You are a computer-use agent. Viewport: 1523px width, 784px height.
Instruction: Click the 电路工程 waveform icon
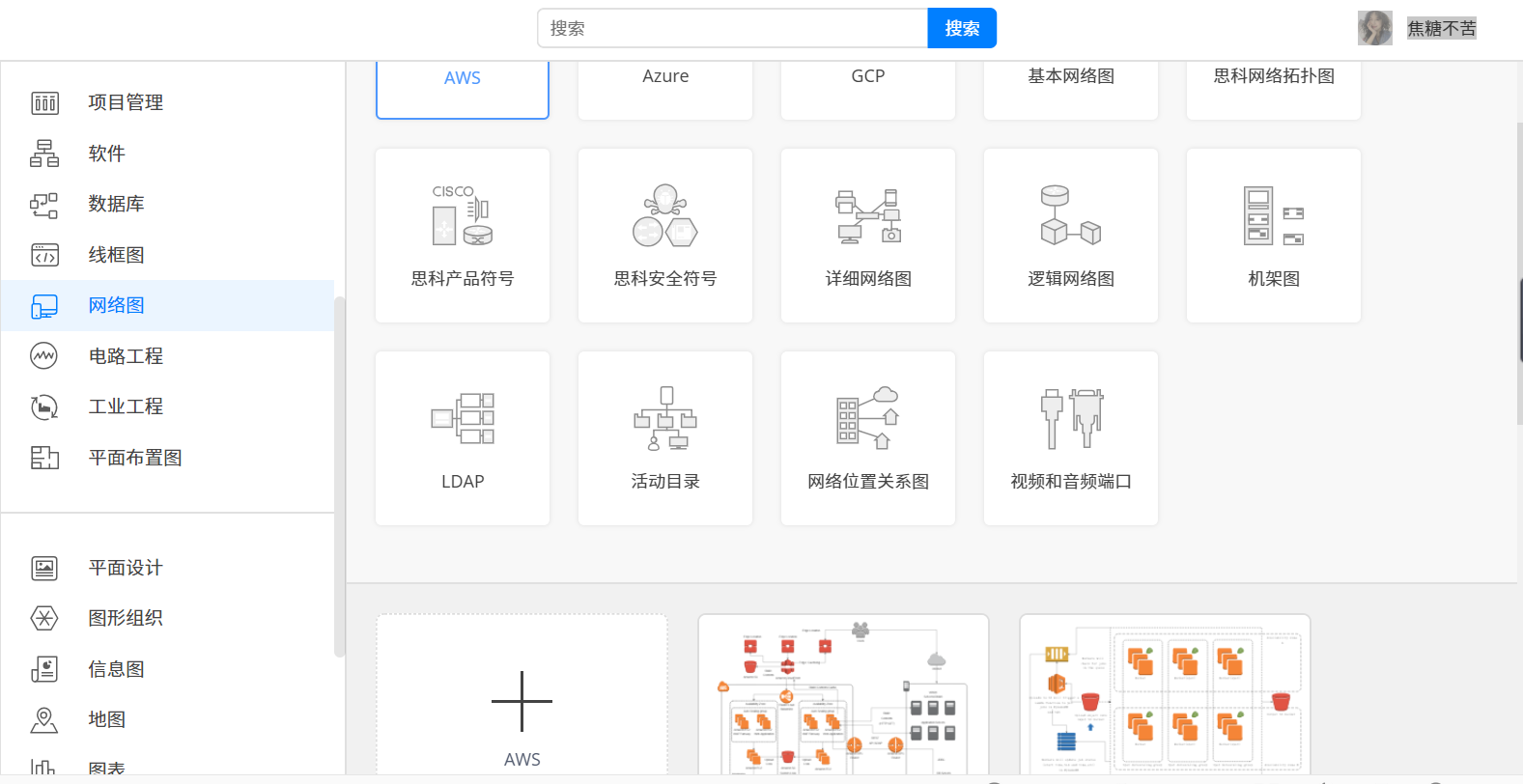tap(44, 356)
